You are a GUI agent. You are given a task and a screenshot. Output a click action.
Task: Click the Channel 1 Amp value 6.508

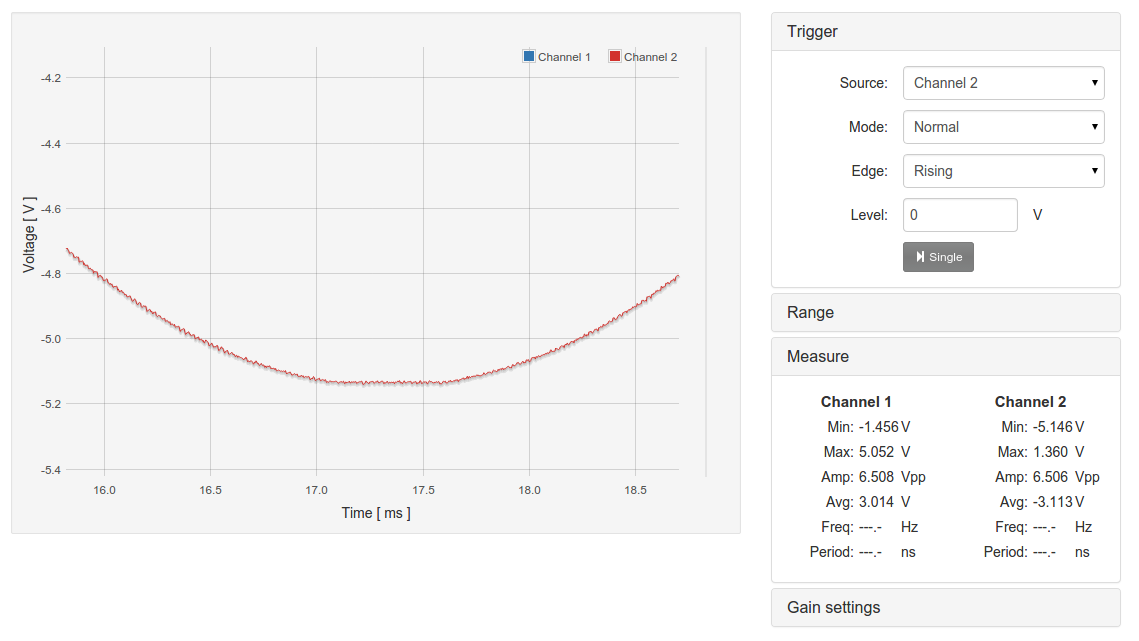pyautogui.click(x=876, y=477)
